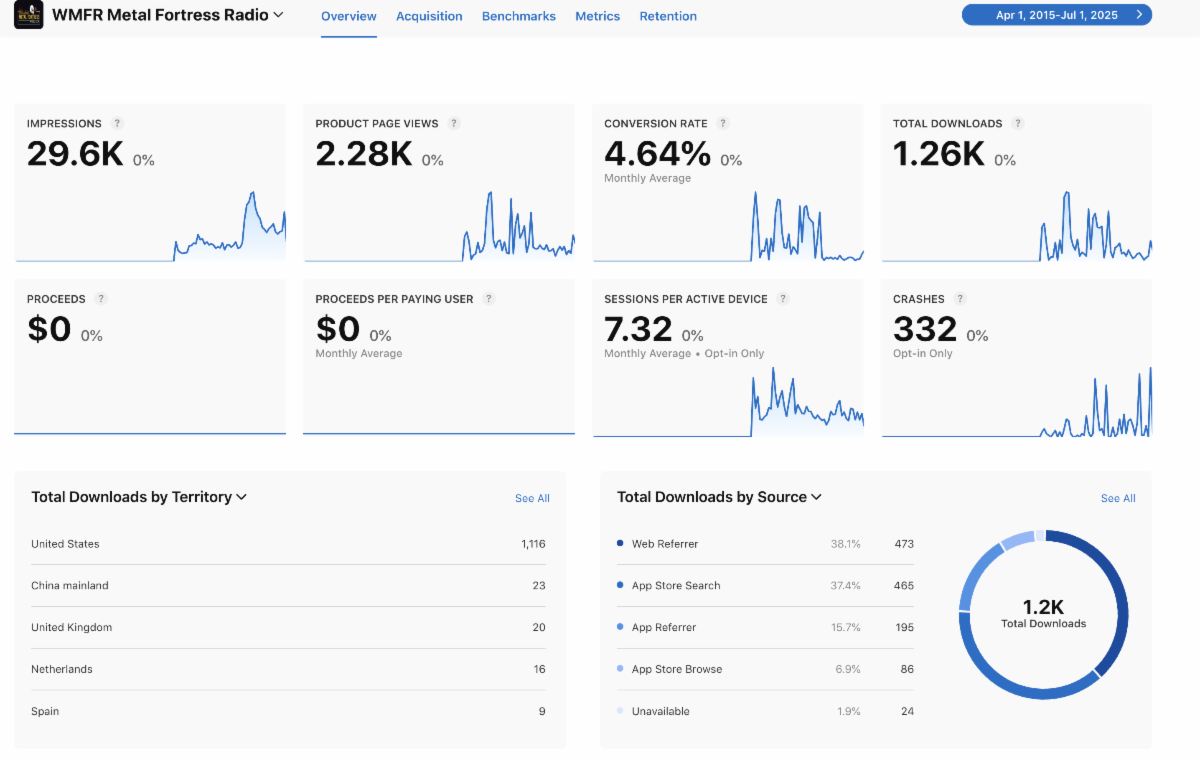Click the Web Referrer dark blue legend dot
The image size is (1200, 761).
click(x=620, y=544)
